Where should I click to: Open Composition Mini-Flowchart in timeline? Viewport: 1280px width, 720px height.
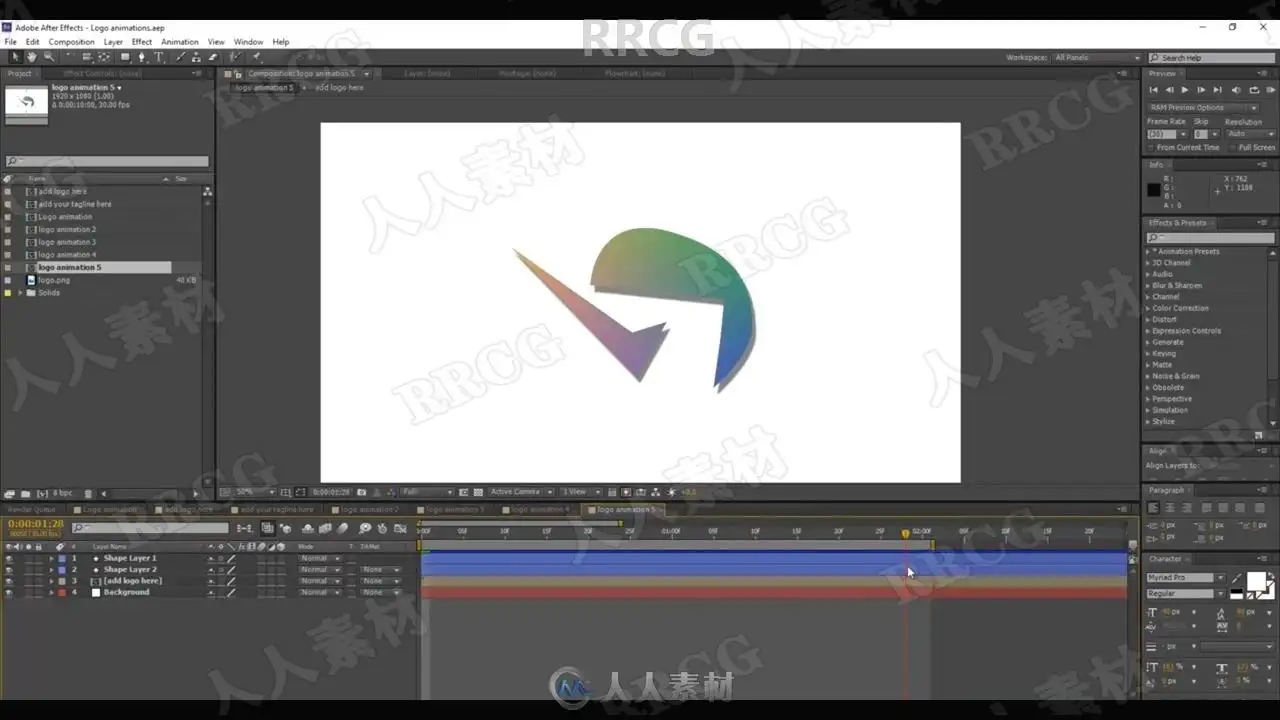tap(245, 528)
